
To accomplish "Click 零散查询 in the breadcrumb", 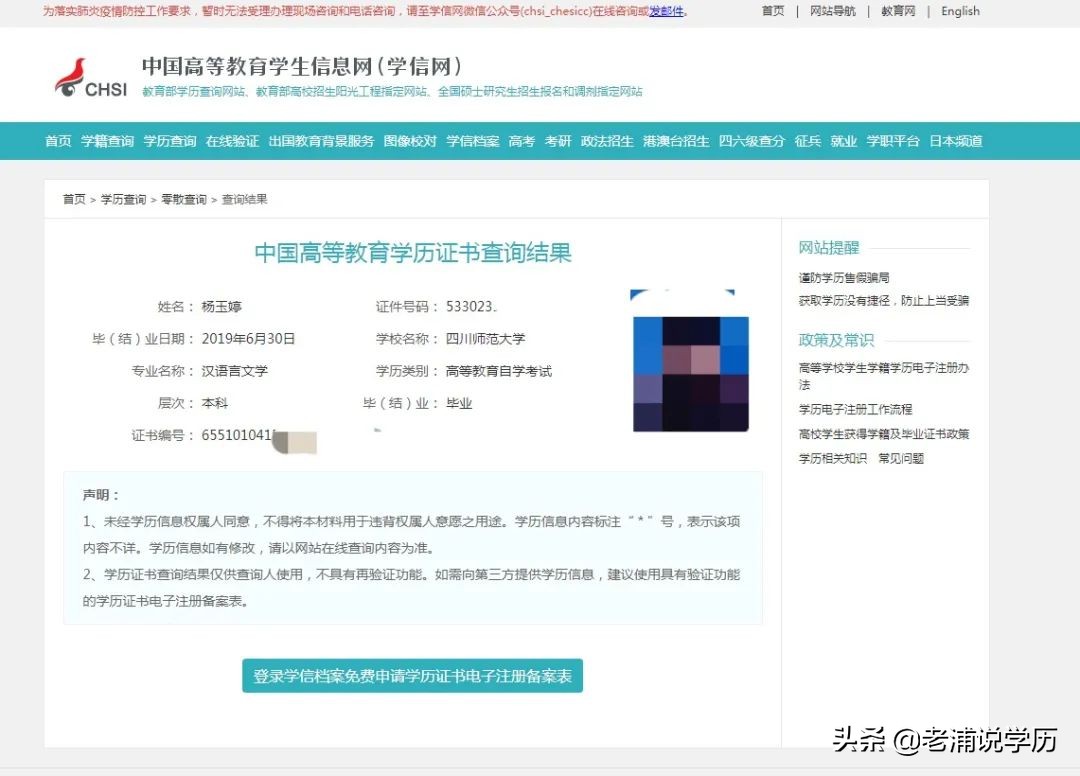I will pos(184,199).
